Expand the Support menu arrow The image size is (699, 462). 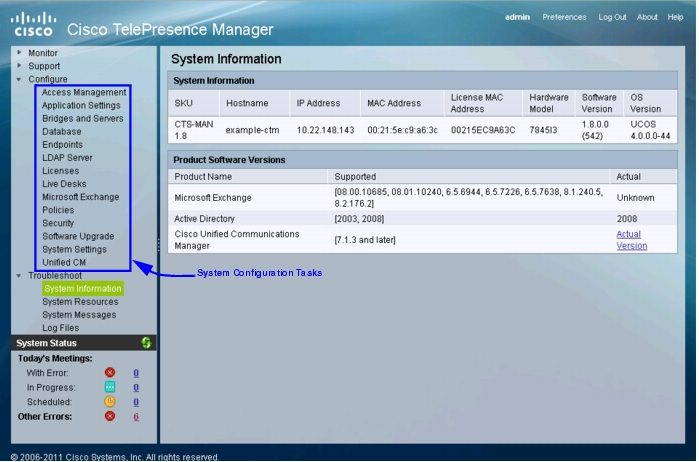tap(19, 66)
